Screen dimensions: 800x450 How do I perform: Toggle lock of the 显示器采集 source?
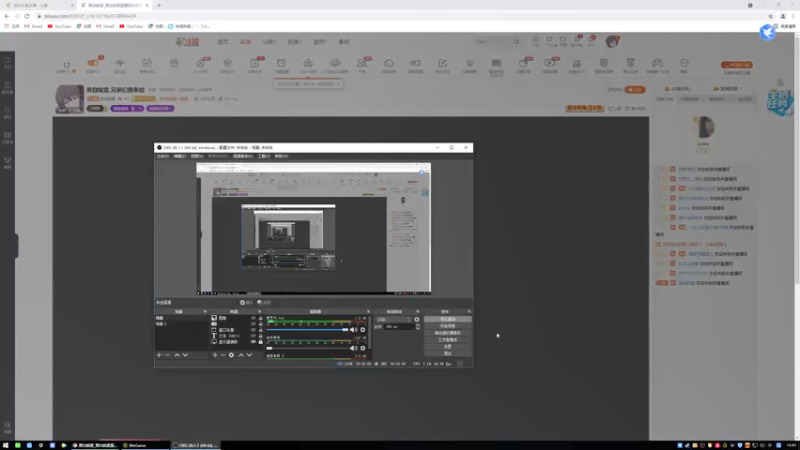tap(261, 342)
